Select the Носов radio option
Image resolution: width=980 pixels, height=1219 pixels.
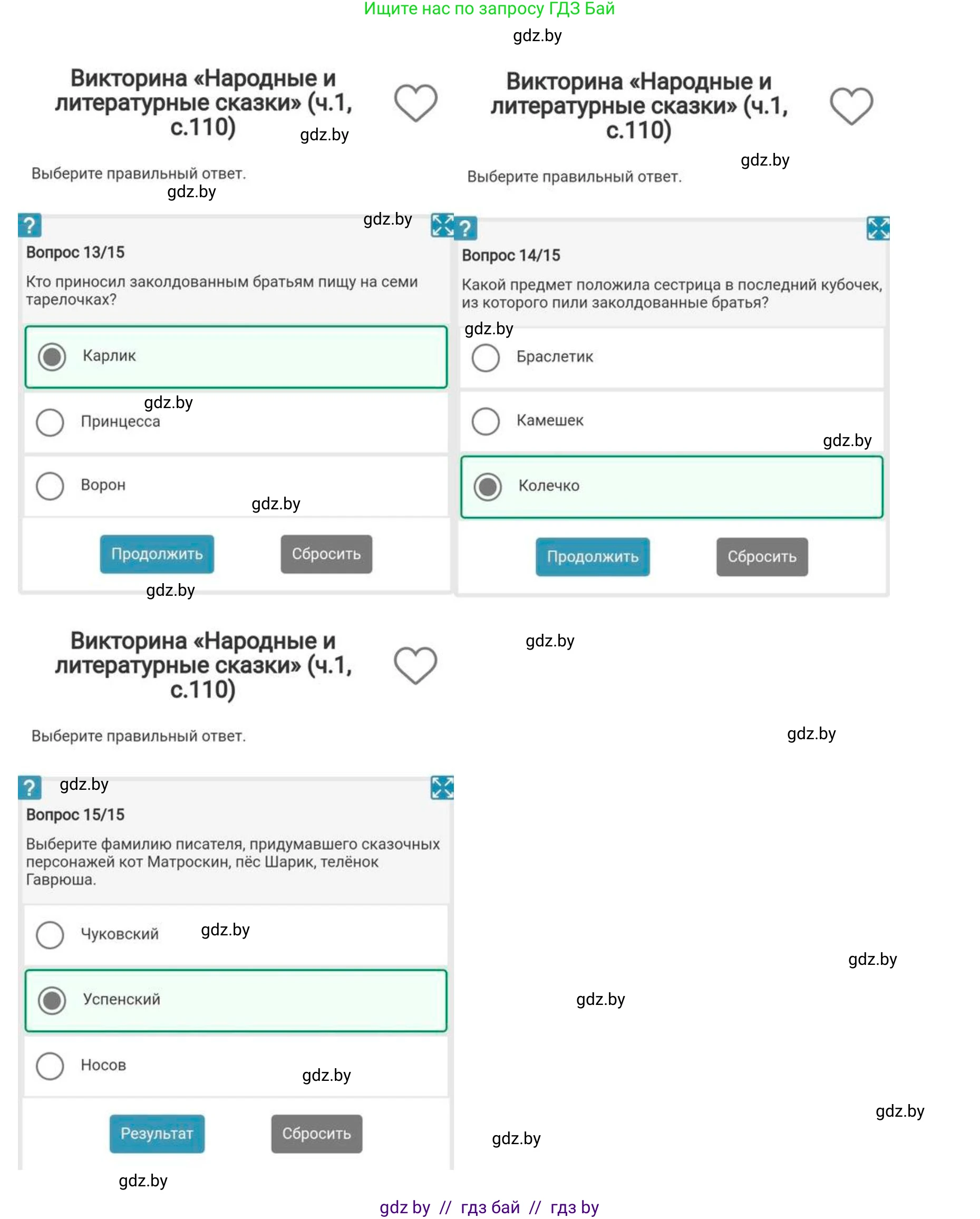coord(50,1066)
